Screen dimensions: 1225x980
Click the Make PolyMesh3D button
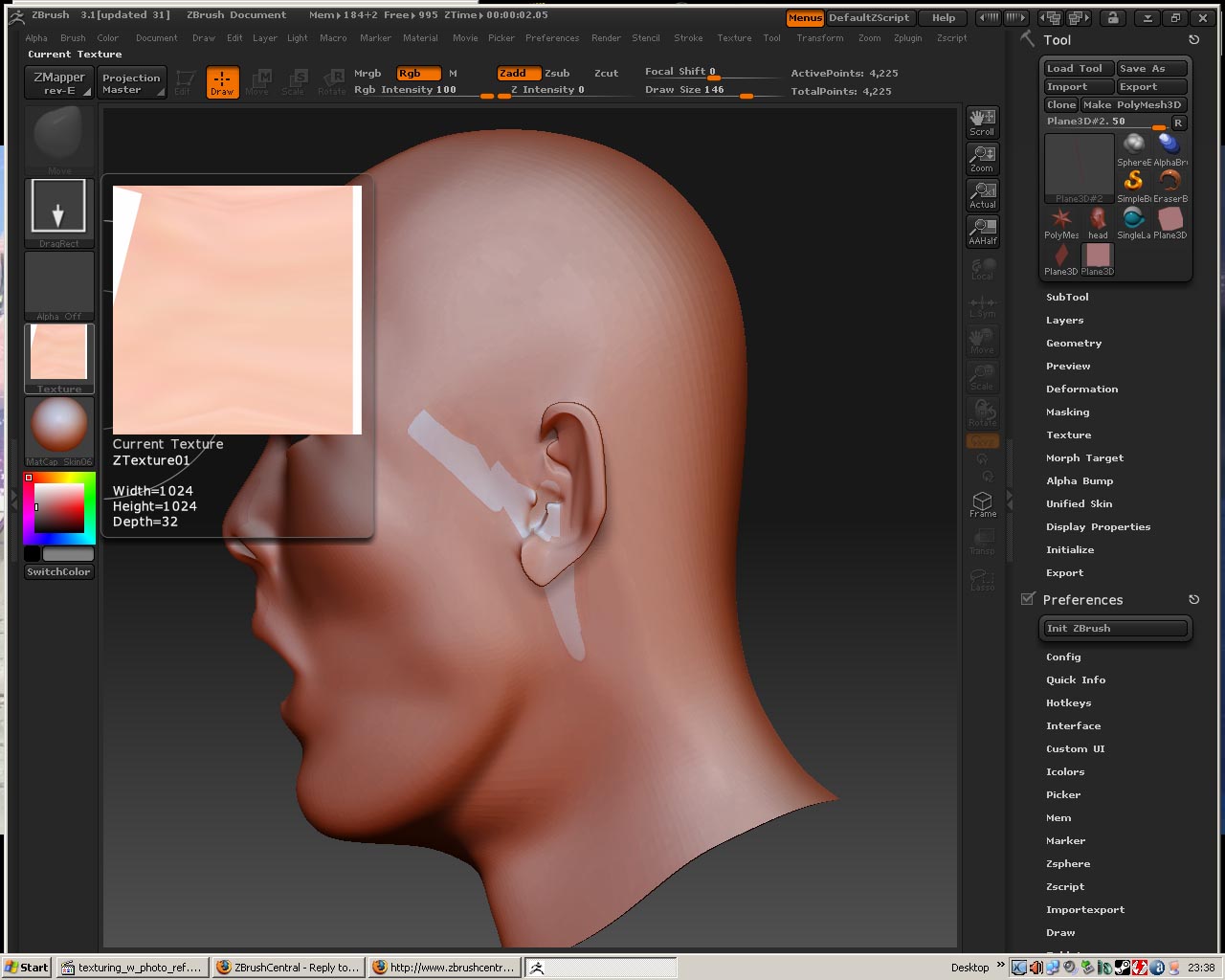(x=1134, y=104)
